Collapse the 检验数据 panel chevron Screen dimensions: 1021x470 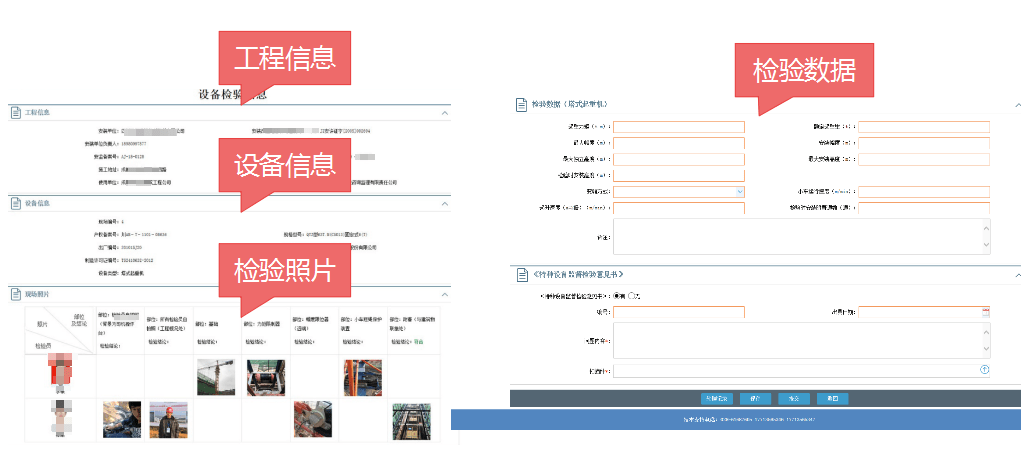coord(1016,104)
